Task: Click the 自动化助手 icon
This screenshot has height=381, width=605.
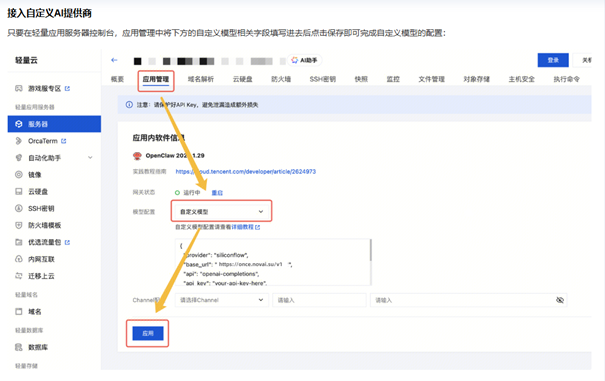Action: pos(19,157)
